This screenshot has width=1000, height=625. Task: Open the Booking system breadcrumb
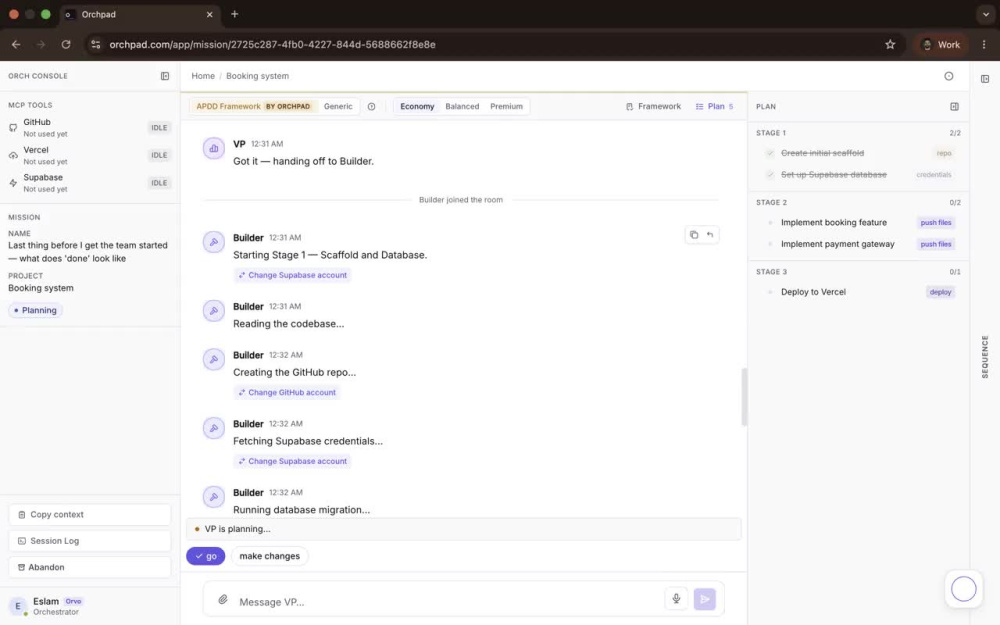click(x=257, y=76)
